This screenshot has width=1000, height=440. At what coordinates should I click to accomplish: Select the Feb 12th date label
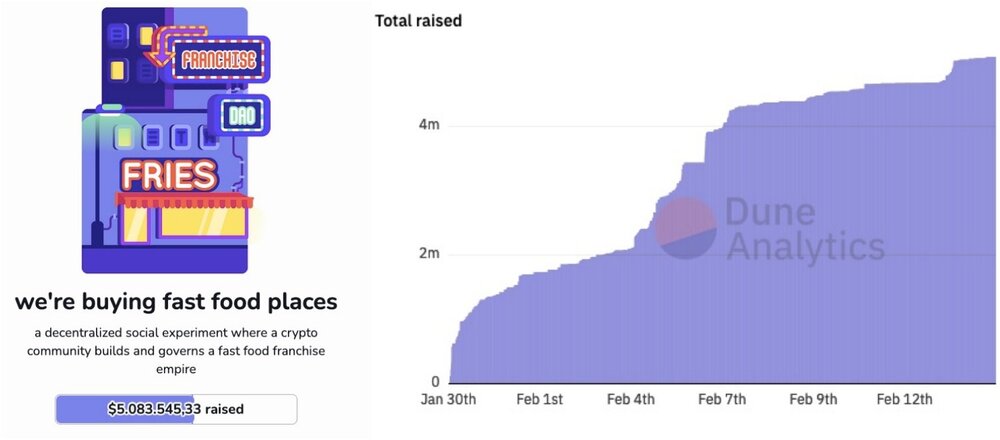point(904,400)
